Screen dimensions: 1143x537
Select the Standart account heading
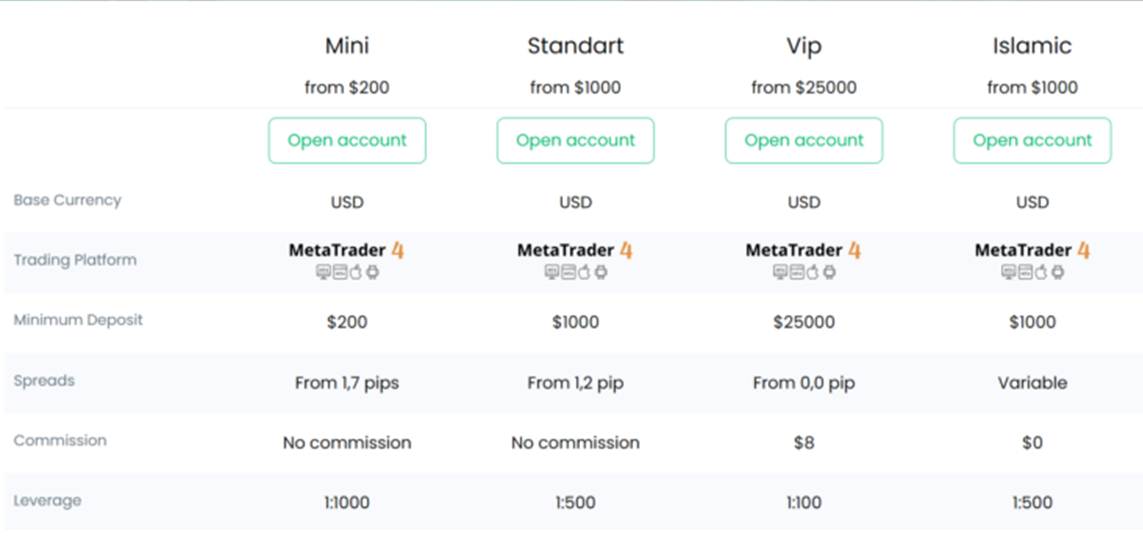(x=575, y=46)
